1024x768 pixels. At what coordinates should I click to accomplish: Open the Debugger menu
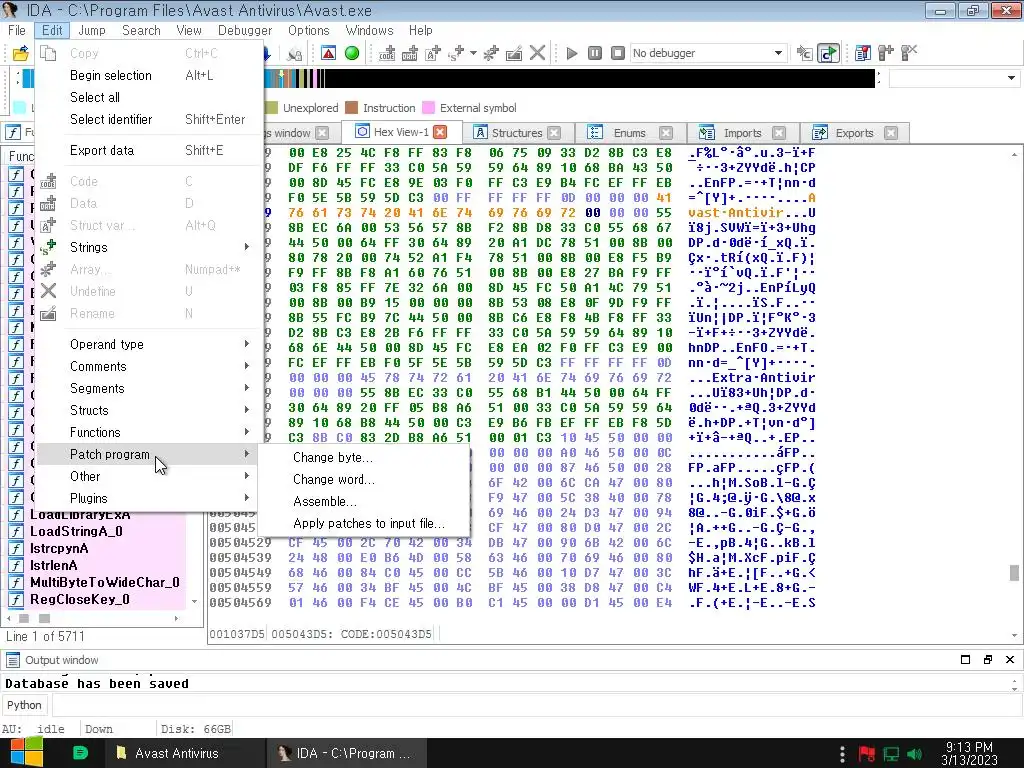245,30
